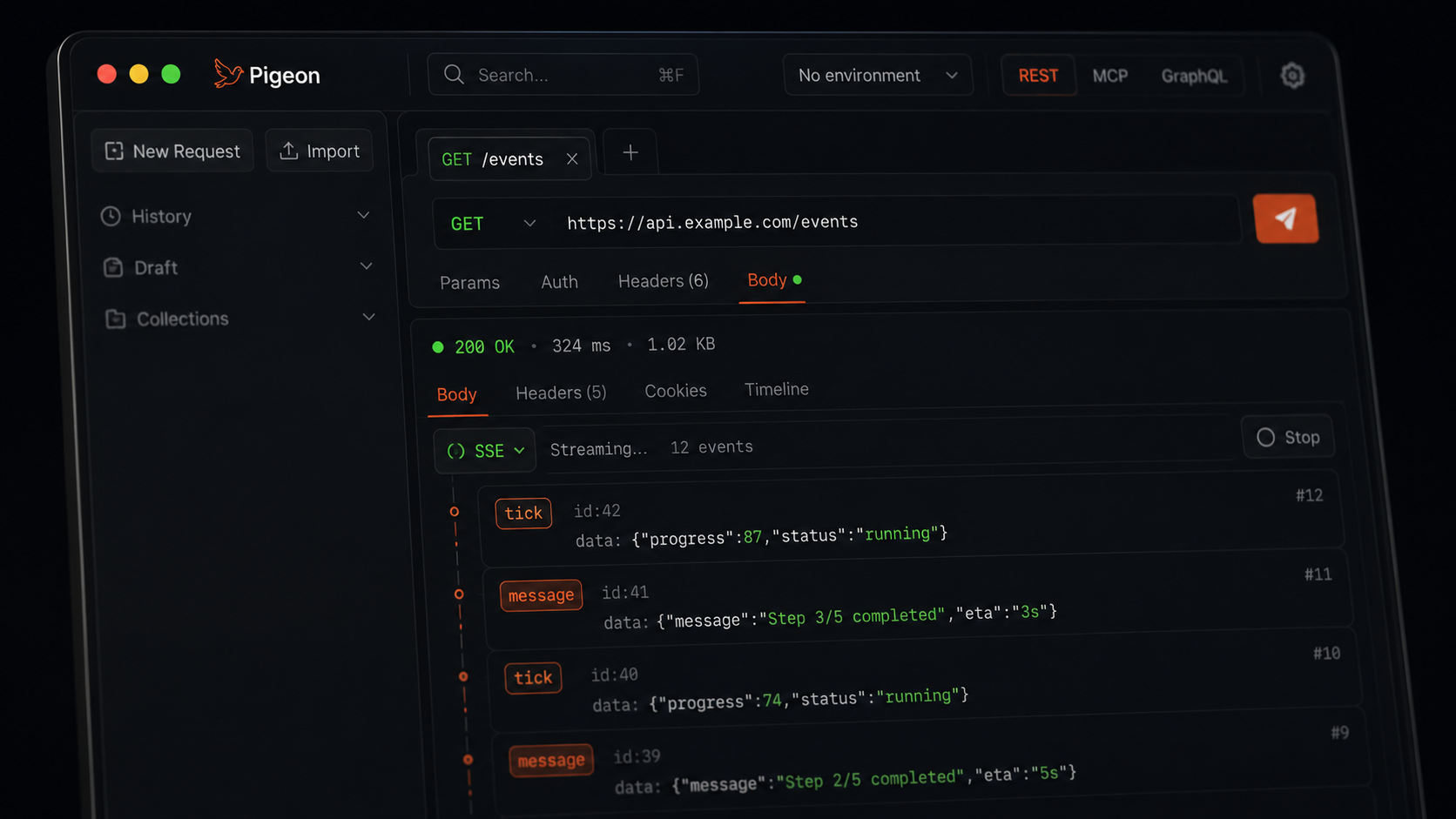Click the Search field
Screen dimensions: 1456x819
pos(563,75)
